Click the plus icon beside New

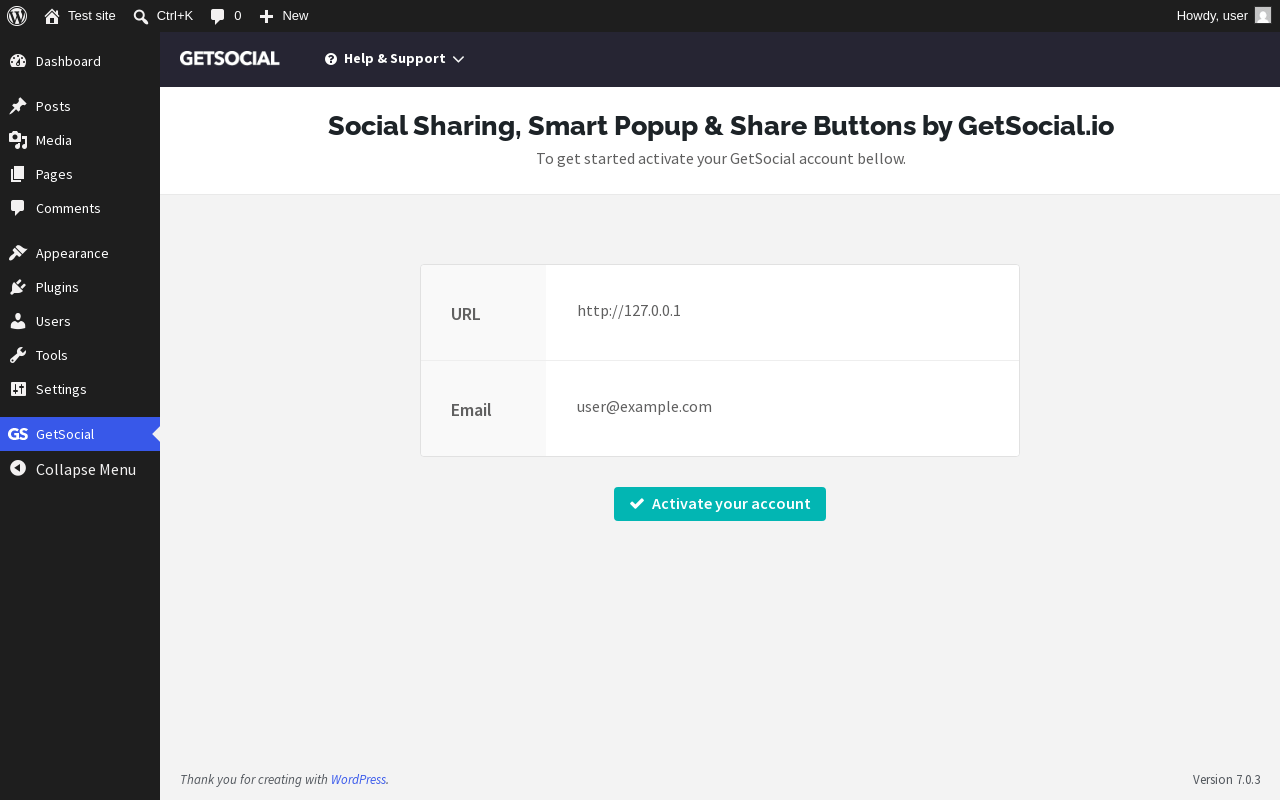coord(267,16)
